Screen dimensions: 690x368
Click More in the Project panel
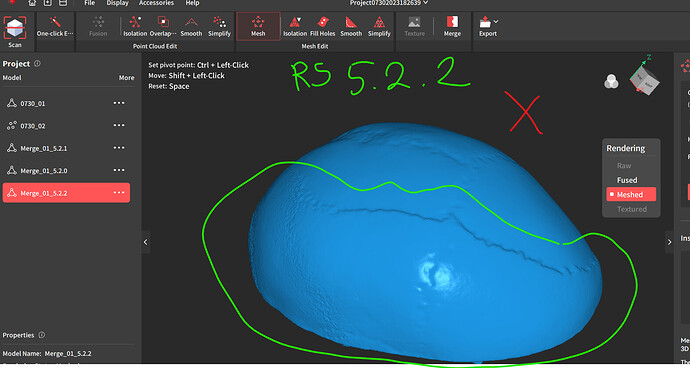[126, 77]
